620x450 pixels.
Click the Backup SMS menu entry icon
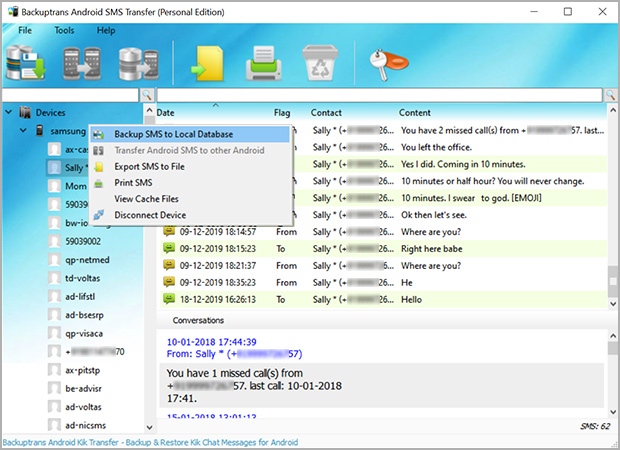click(x=98, y=134)
